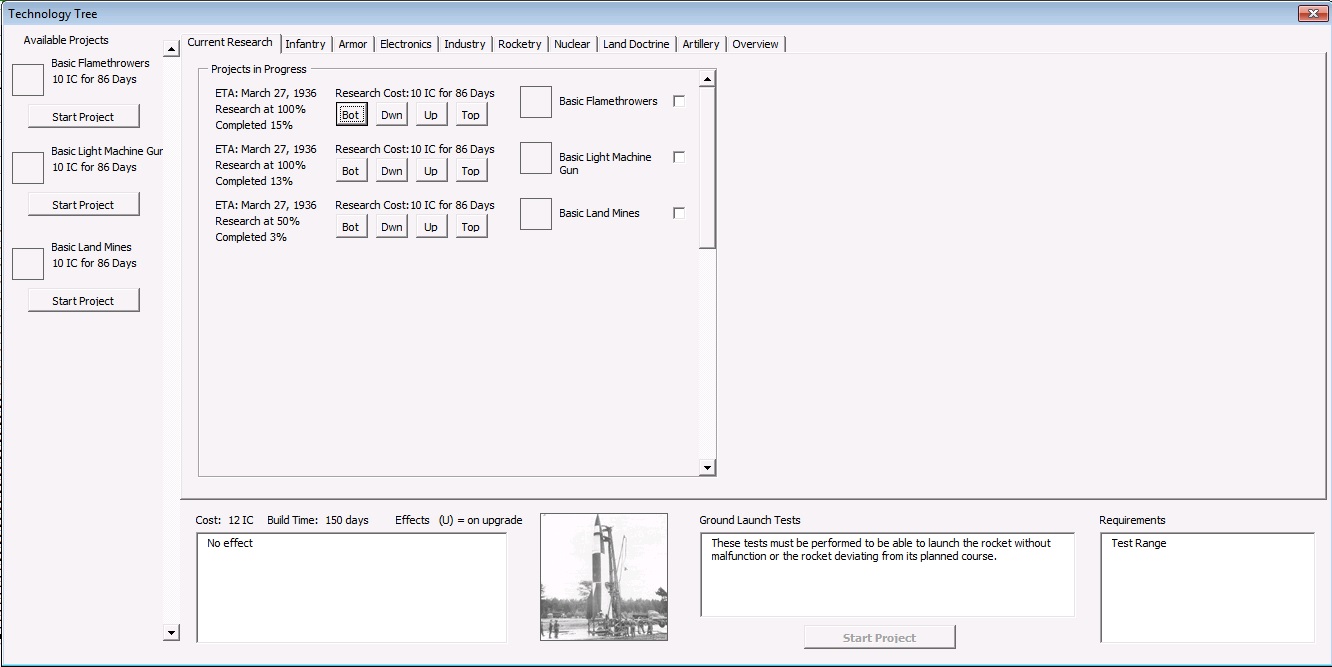Screen dimensions: 1332x667
Task: Tick the Basic Flamethrowers checkbox
Action: click(x=680, y=101)
